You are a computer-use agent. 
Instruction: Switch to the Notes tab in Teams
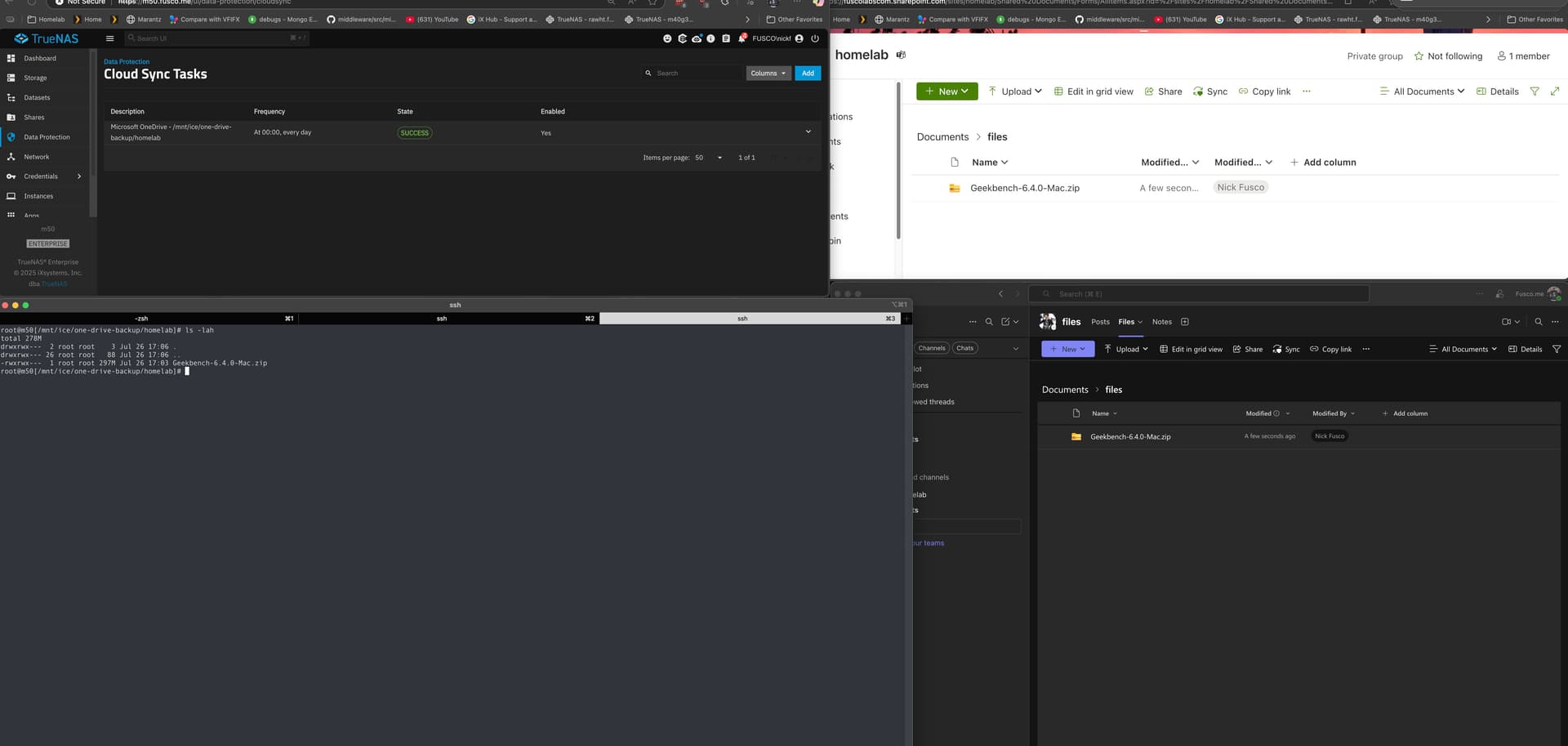click(1161, 322)
